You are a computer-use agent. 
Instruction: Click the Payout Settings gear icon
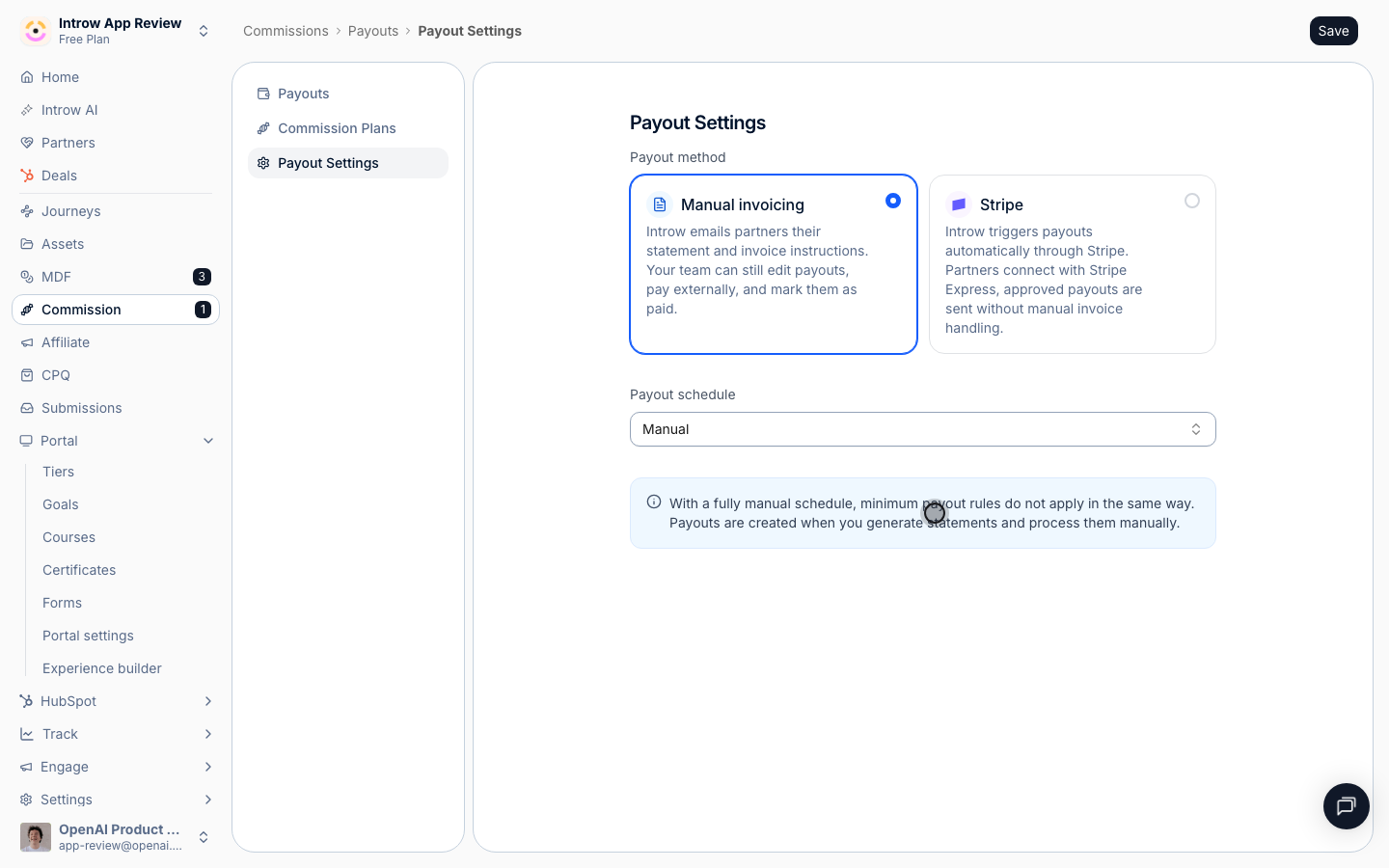tap(263, 163)
